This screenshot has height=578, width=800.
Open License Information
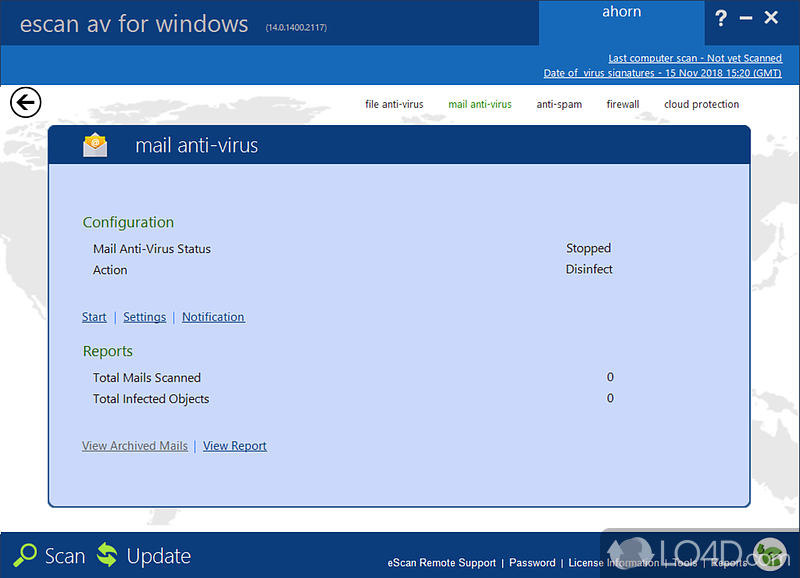614,563
